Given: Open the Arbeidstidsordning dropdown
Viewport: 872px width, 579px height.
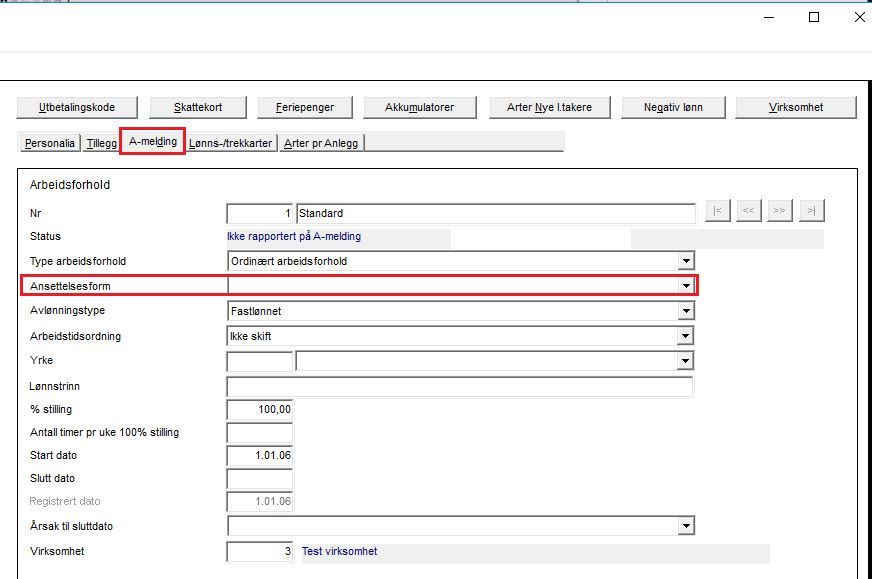Looking at the screenshot, I should pos(686,336).
